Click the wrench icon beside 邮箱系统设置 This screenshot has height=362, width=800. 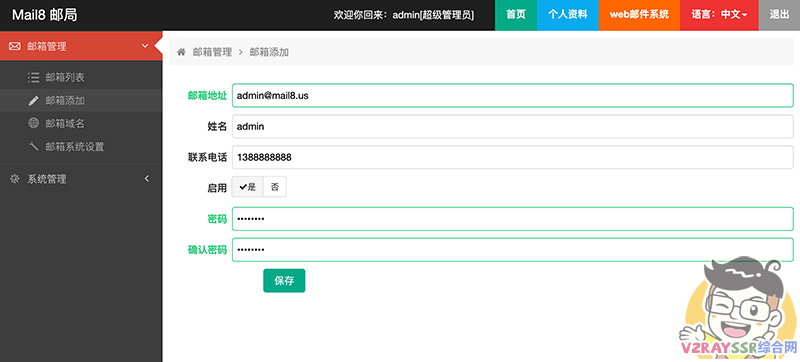33,146
